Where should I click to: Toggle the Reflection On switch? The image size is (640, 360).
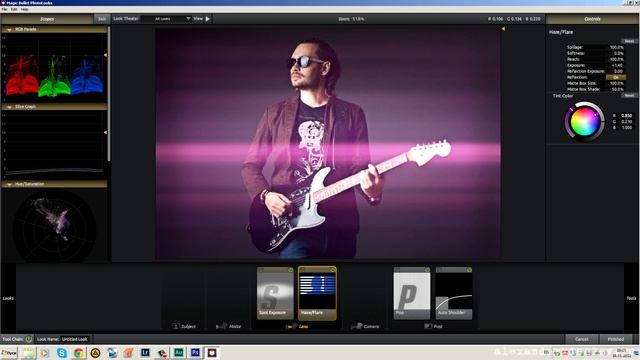616,77
